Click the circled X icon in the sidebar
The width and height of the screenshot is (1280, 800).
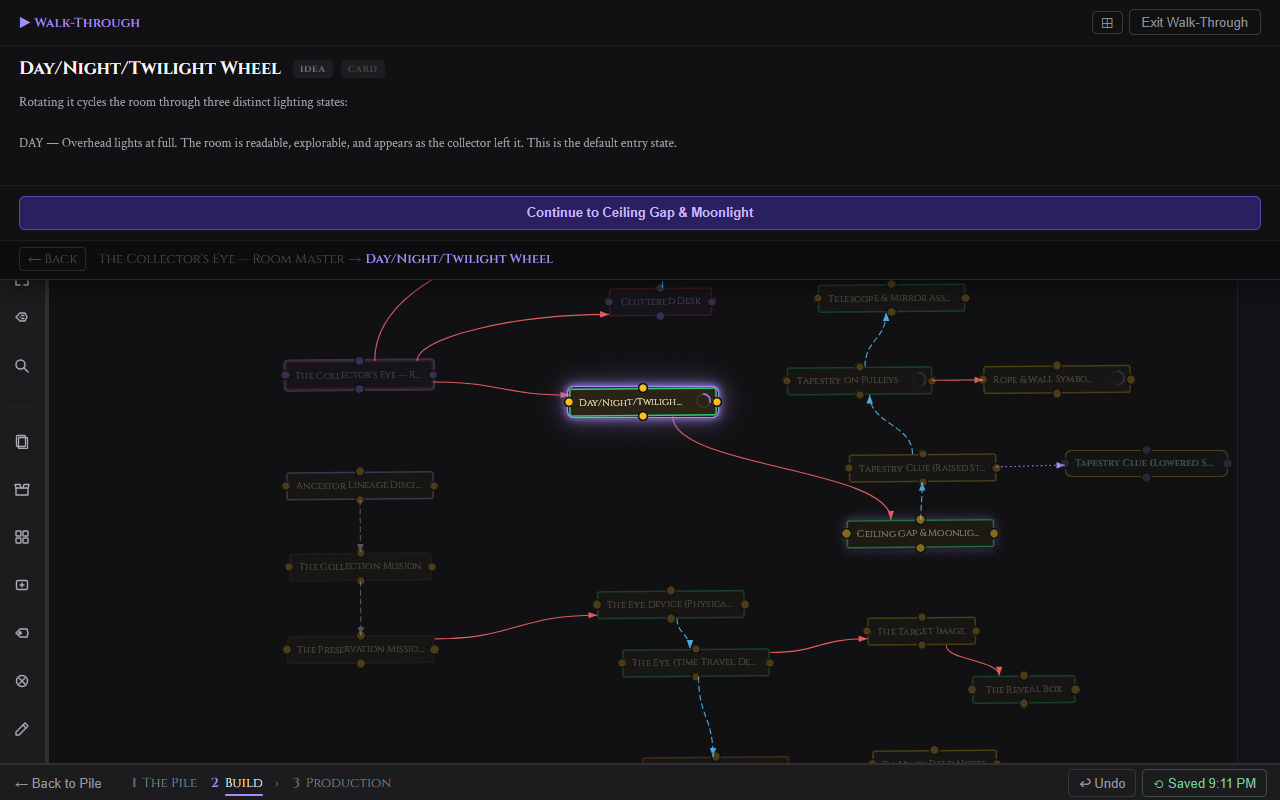[22, 681]
